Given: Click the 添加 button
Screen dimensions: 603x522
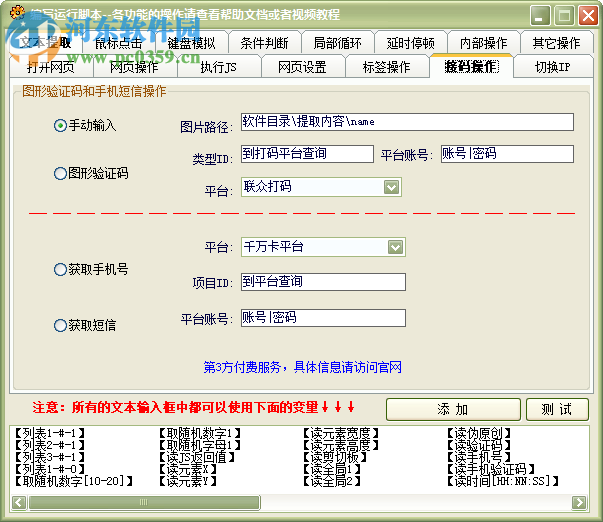Looking at the screenshot, I should pyautogui.click(x=453, y=409).
